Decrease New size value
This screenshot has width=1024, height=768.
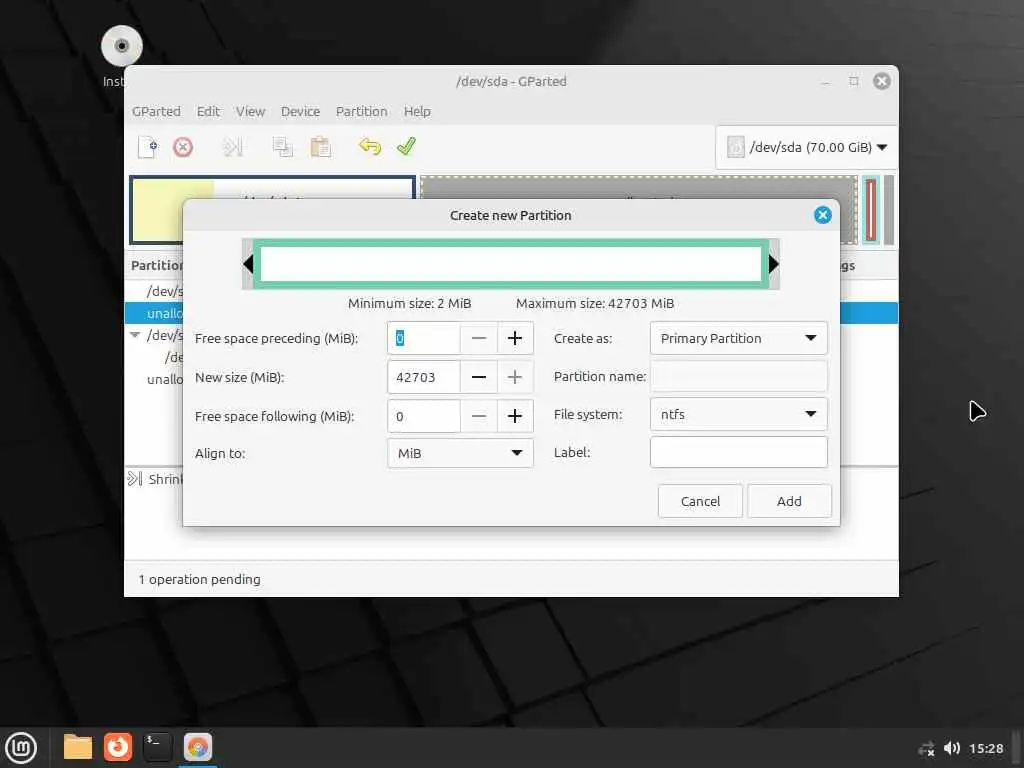pos(479,377)
